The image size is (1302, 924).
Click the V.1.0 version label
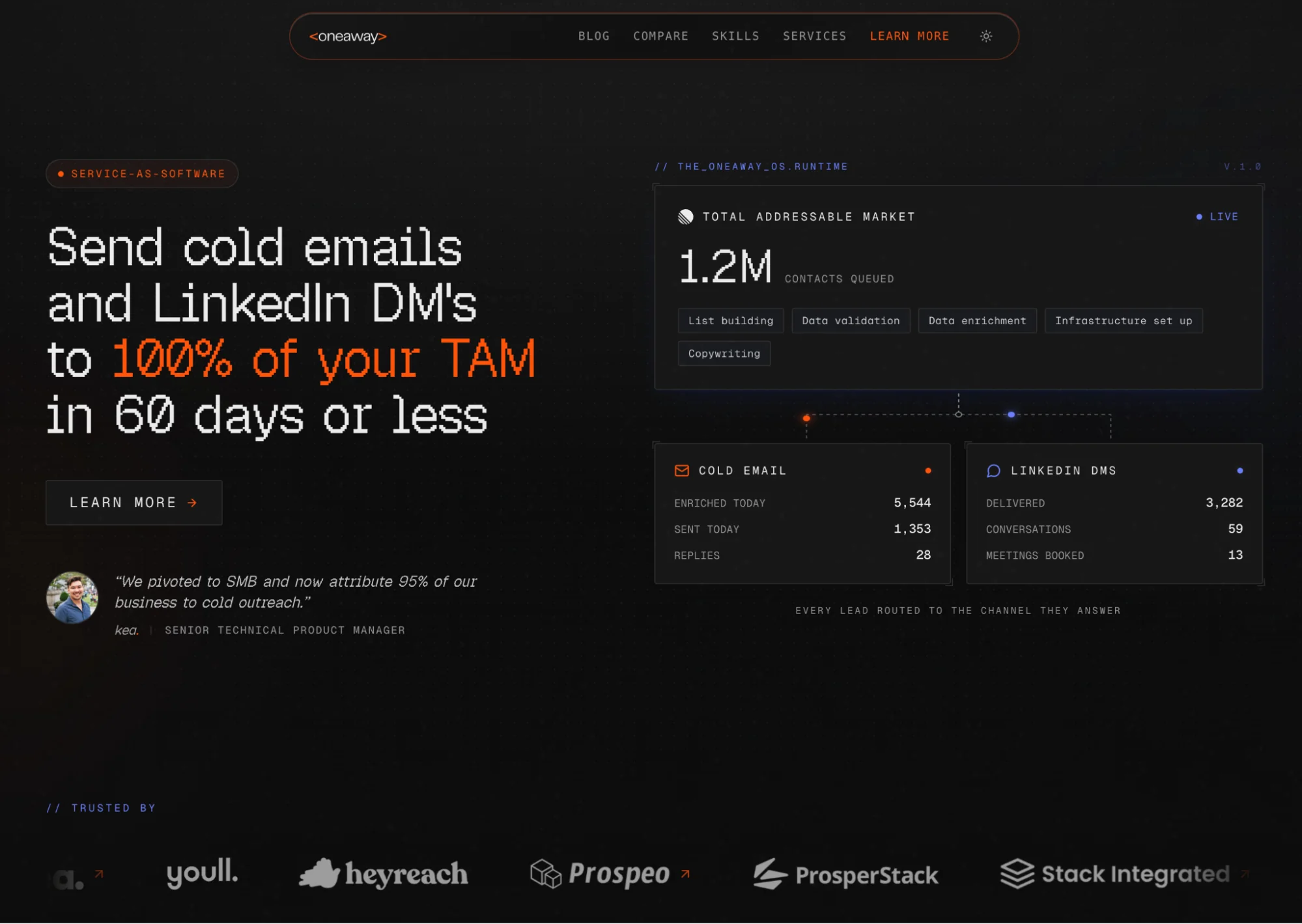(x=1243, y=167)
